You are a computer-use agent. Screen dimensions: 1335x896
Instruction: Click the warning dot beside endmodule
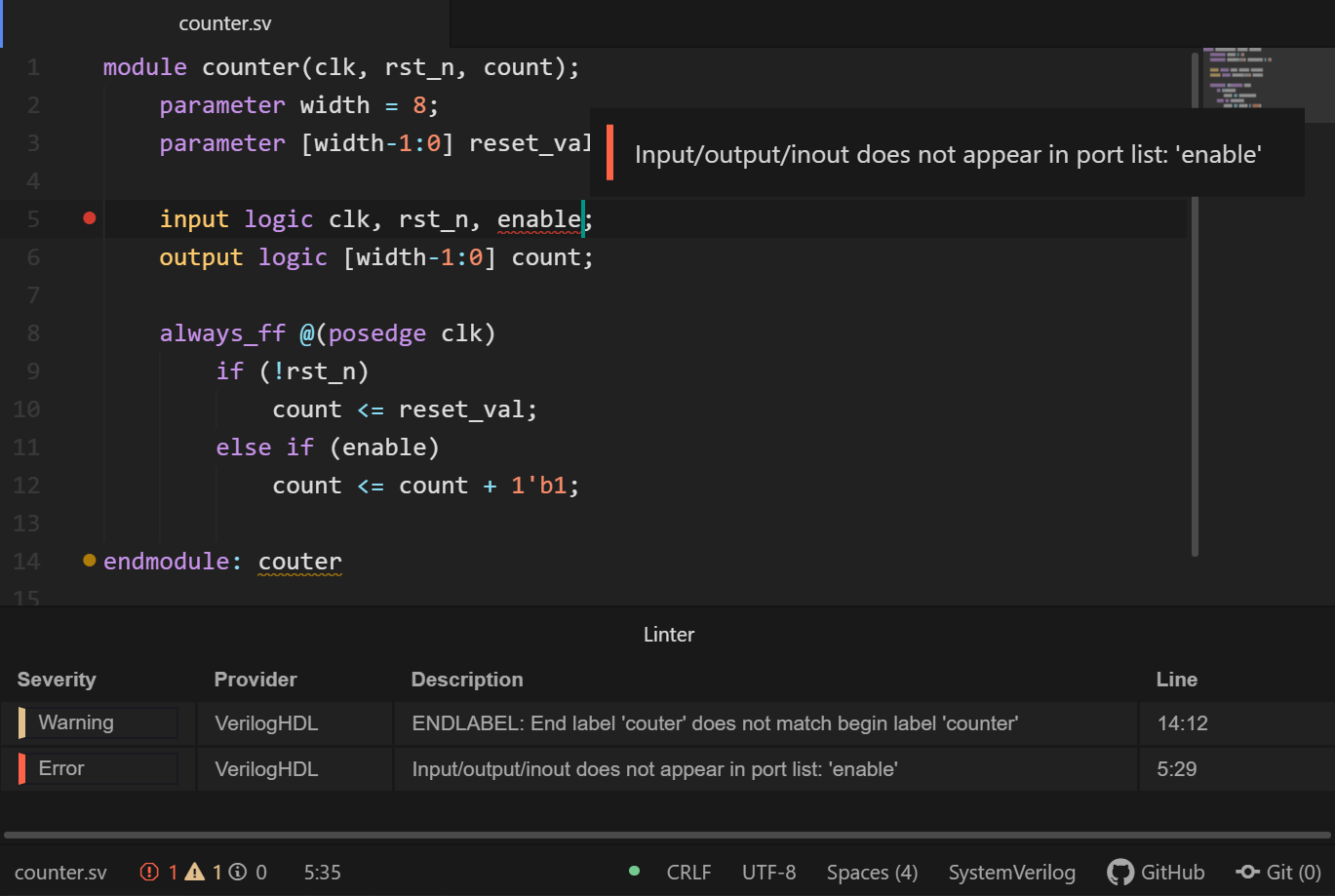(x=90, y=560)
